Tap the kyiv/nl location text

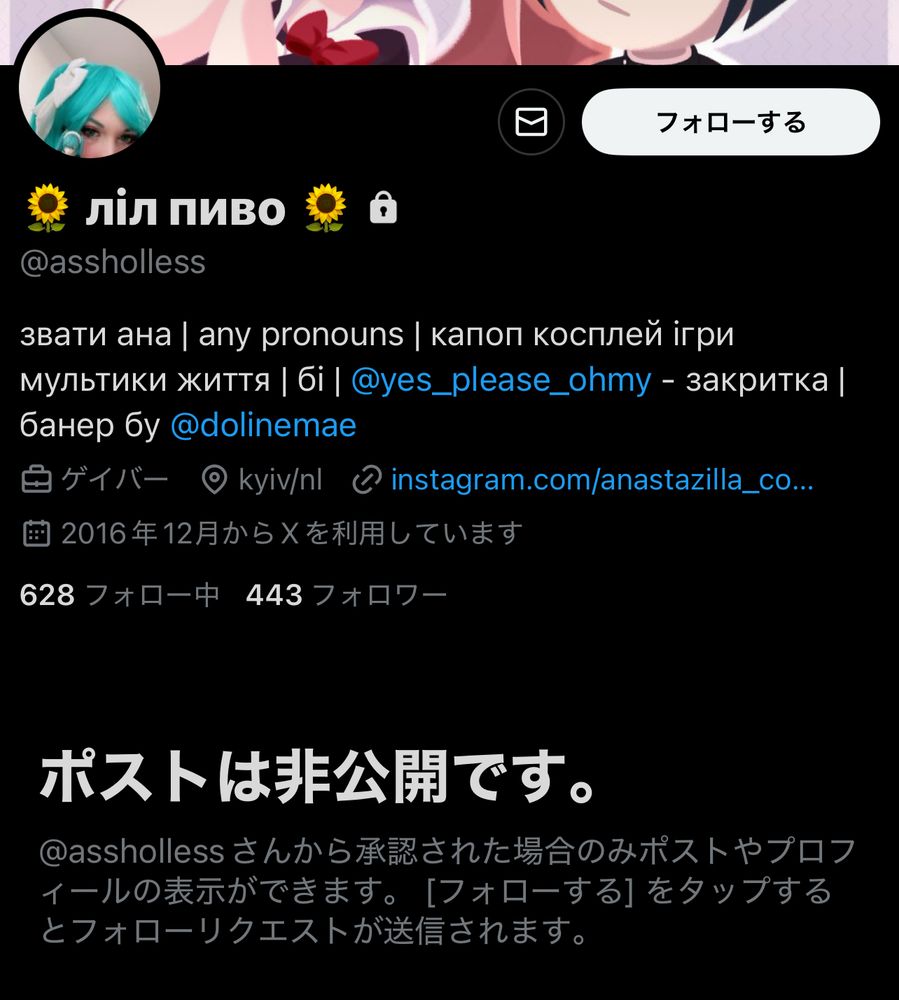(281, 480)
